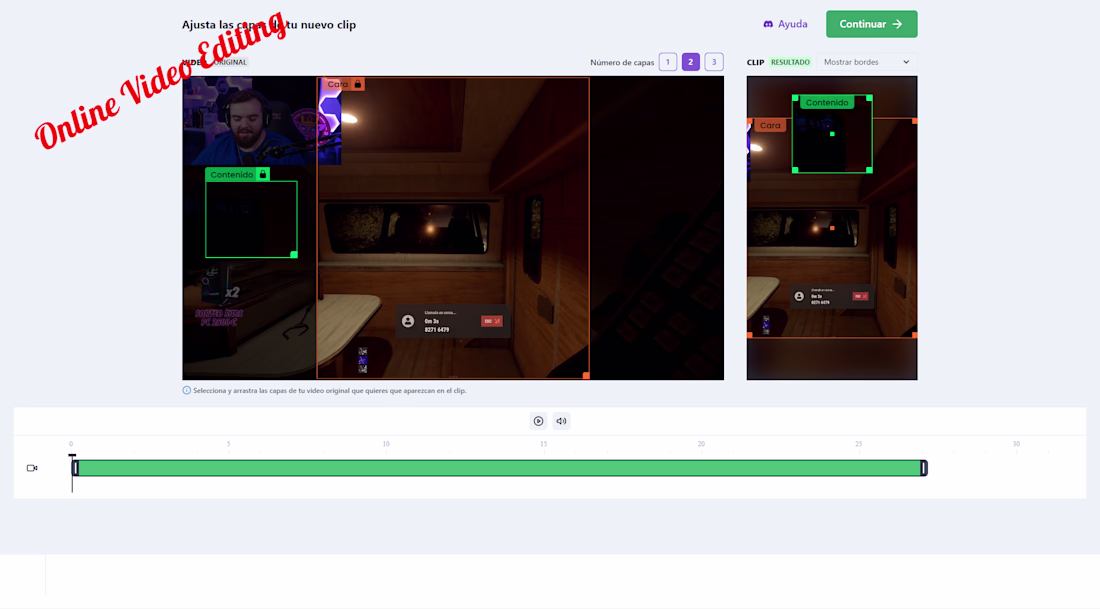Play the clip preview
1100x609 pixels.
point(538,421)
